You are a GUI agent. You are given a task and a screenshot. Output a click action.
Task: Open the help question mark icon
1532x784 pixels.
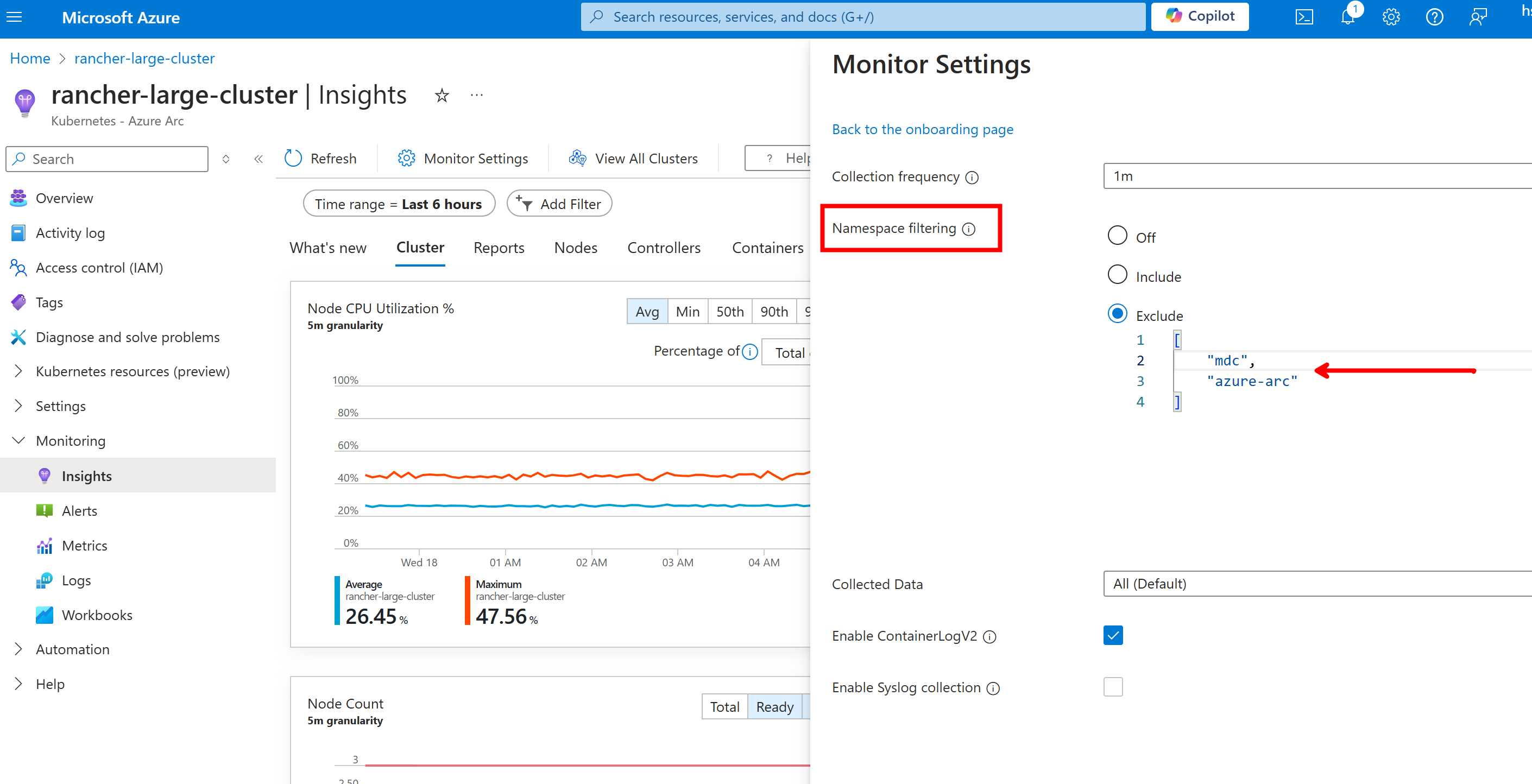click(1434, 17)
